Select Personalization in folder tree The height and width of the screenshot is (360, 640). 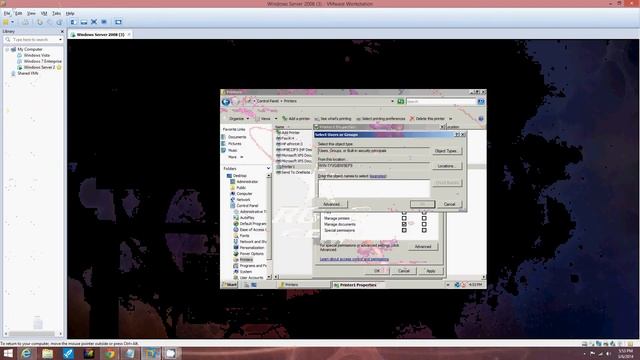tap(249, 247)
